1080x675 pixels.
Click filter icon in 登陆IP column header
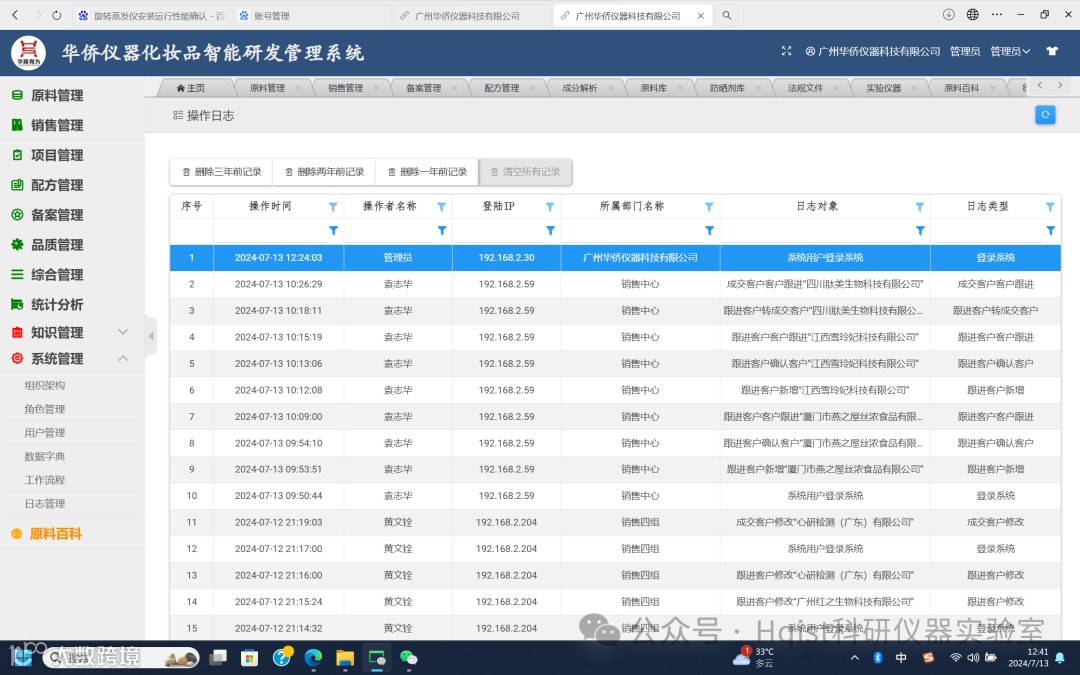[x=550, y=207]
